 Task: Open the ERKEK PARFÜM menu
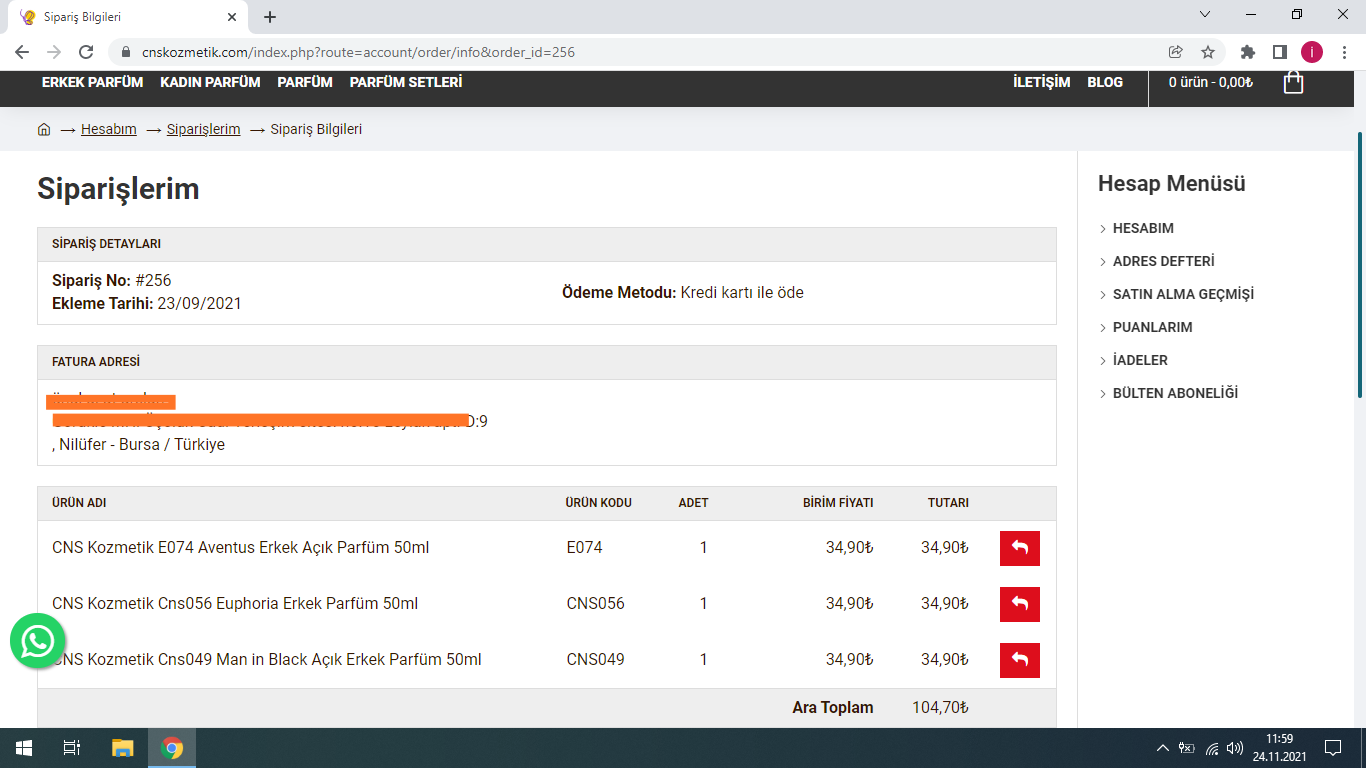coord(92,82)
